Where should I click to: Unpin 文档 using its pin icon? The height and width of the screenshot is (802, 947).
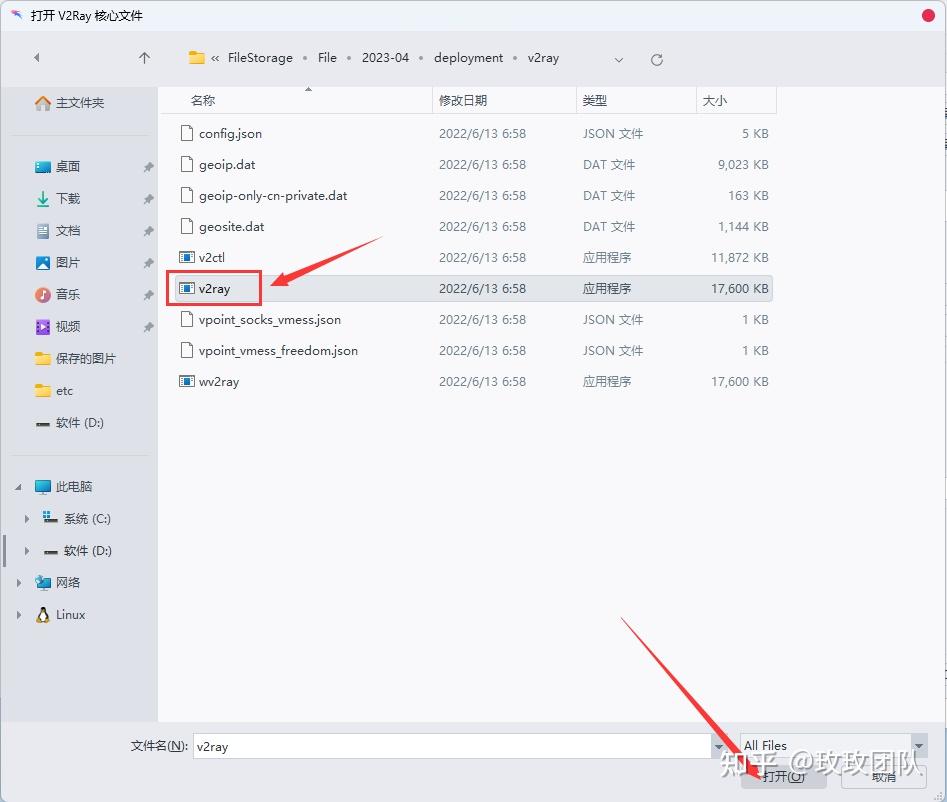tap(148, 231)
